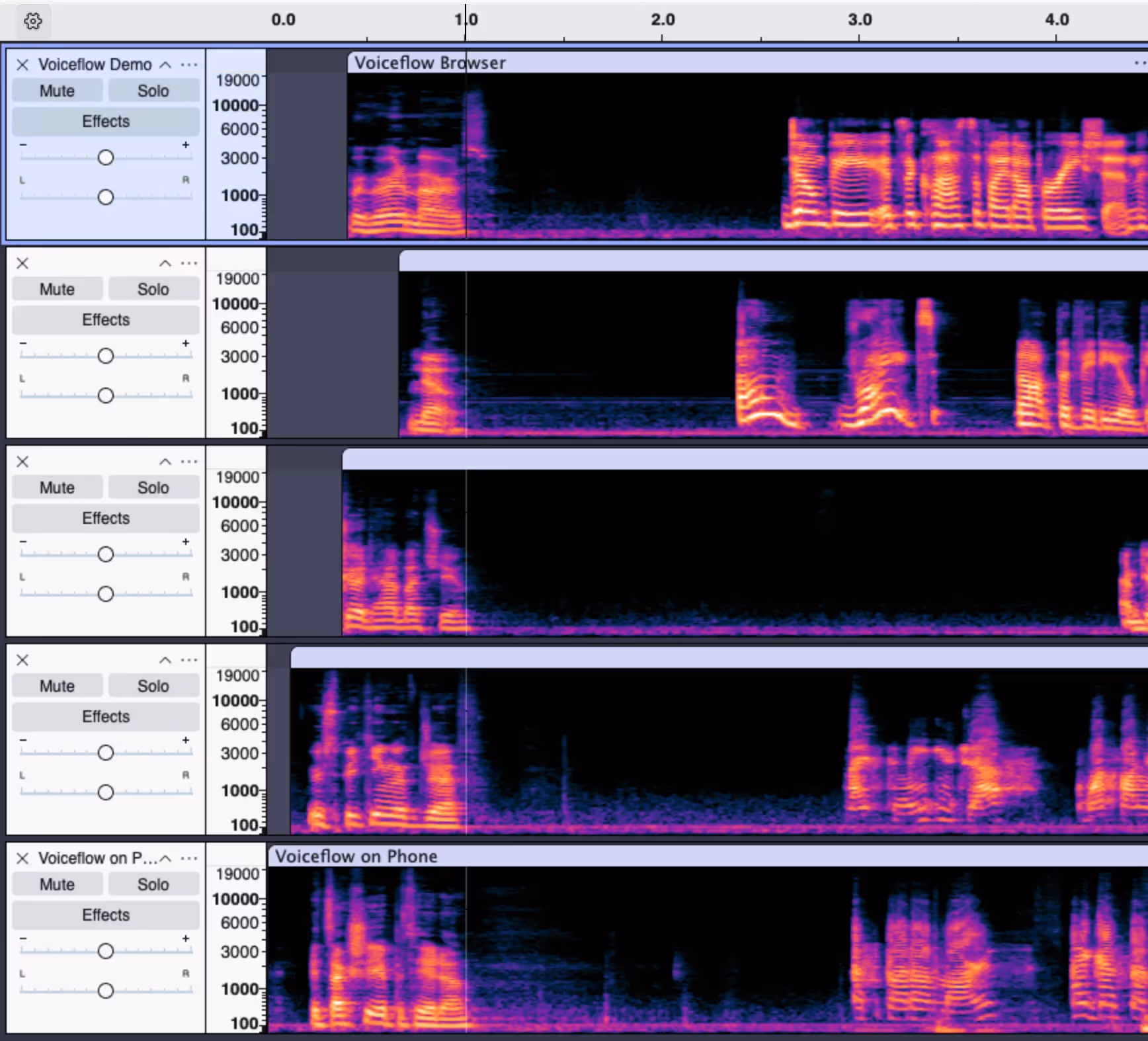Mute the Voiceflow Demo track
Image resolution: width=1148 pixels, height=1041 pixels.
click(57, 91)
